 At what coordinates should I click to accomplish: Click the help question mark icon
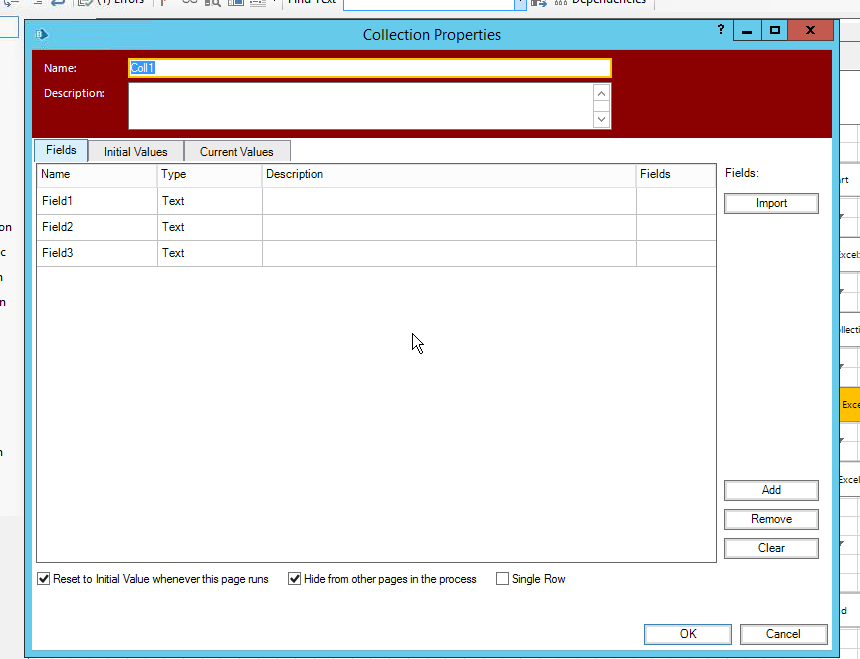pos(721,30)
